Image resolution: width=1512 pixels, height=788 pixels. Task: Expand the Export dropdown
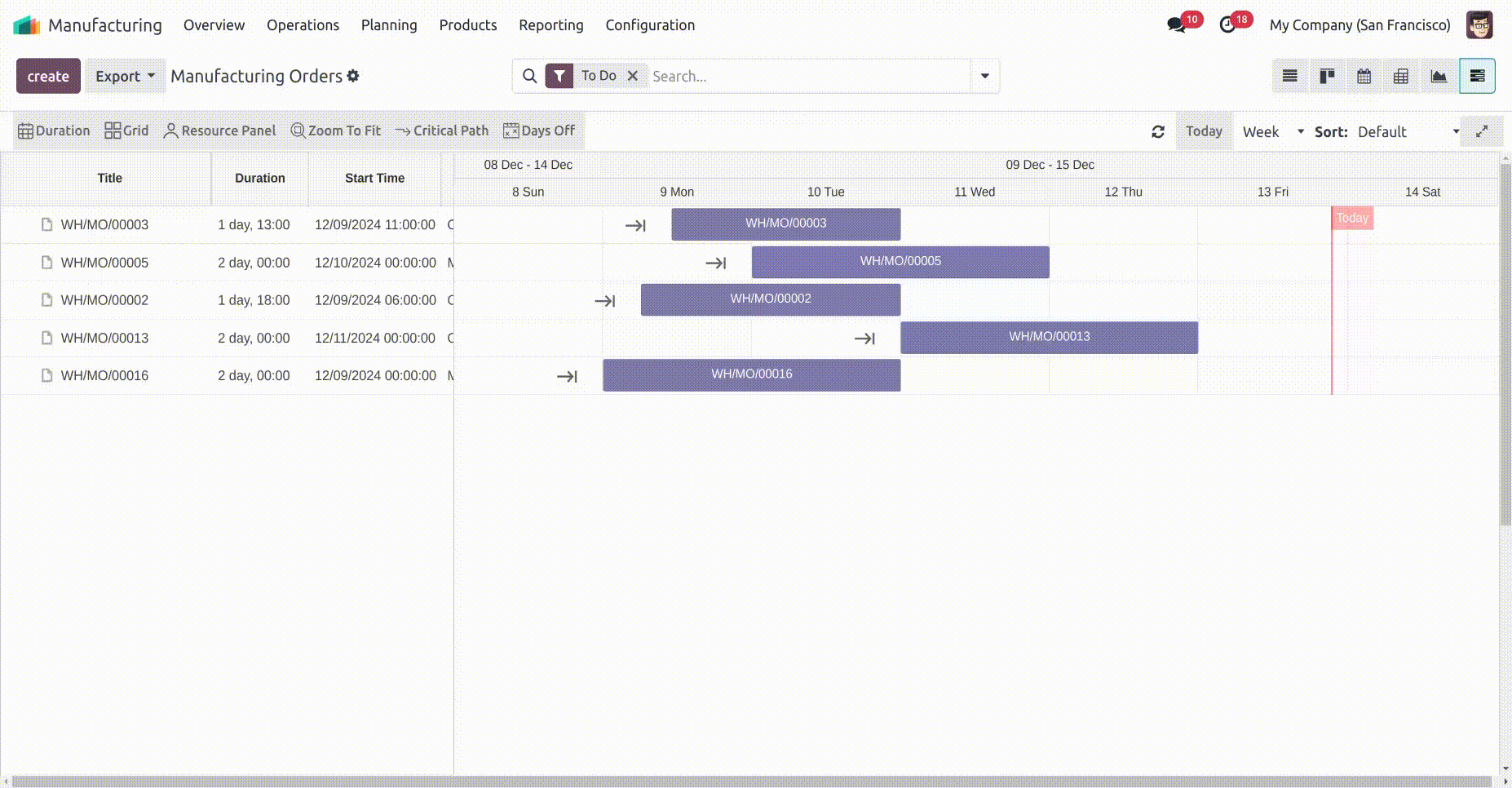[125, 76]
